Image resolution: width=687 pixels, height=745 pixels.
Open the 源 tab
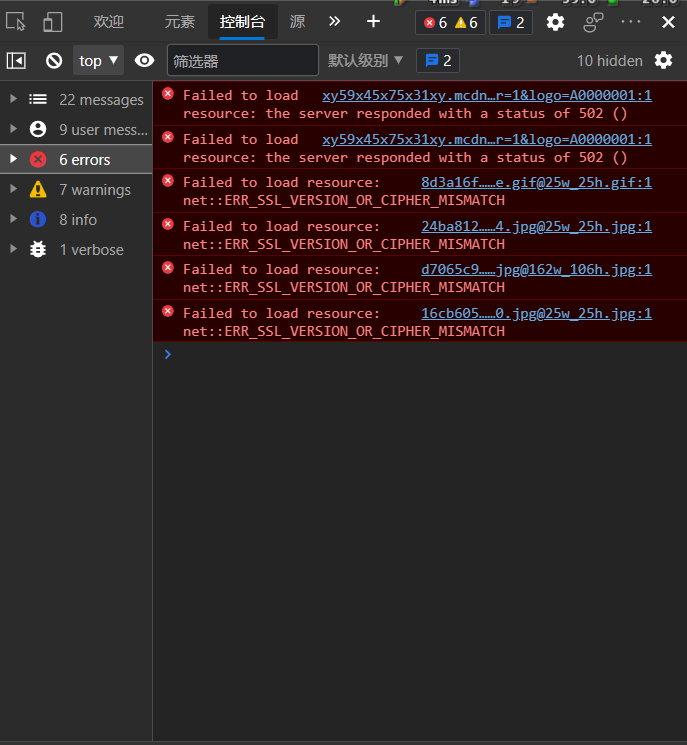[297, 22]
